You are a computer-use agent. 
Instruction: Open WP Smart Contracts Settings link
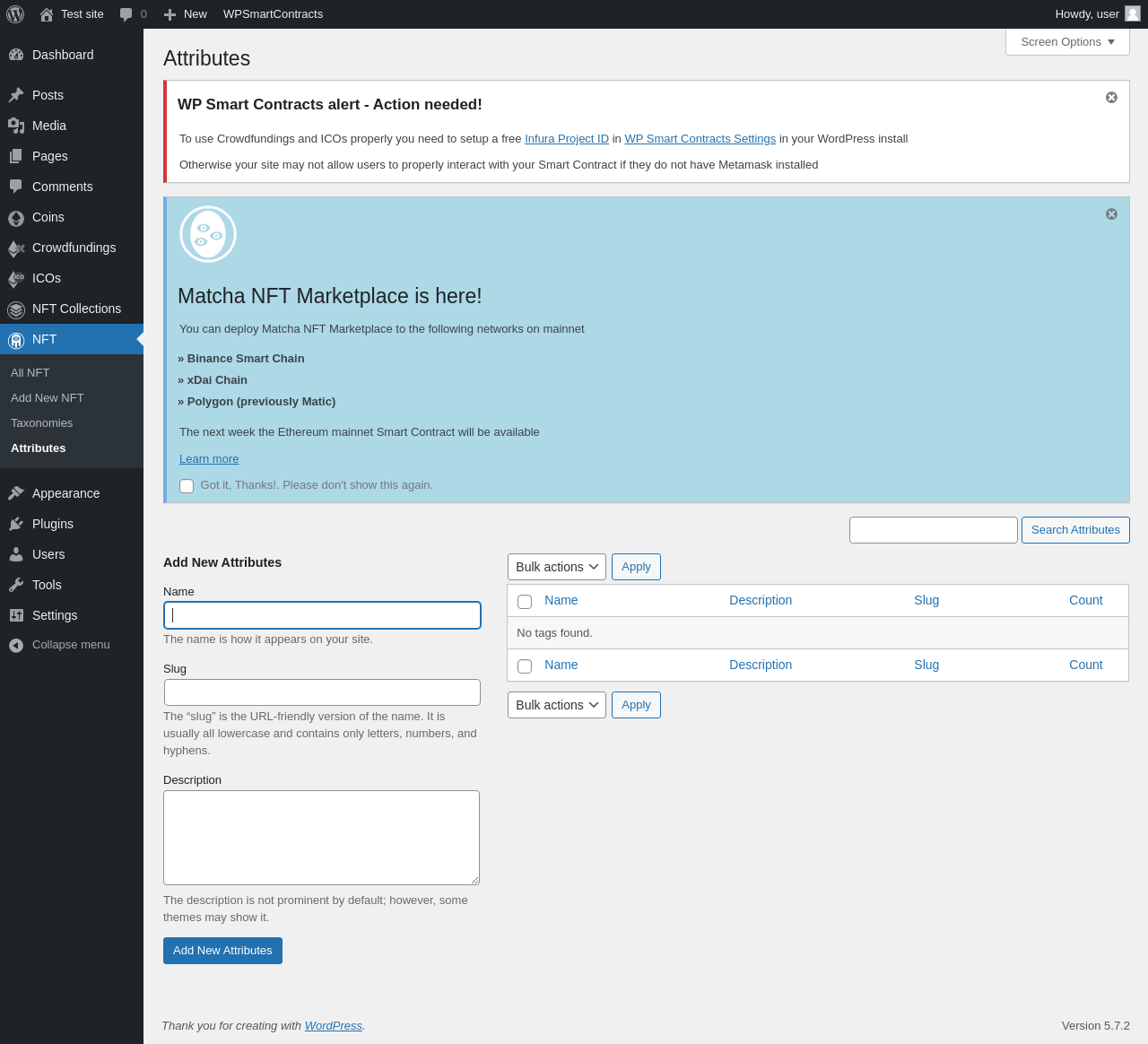(700, 139)
